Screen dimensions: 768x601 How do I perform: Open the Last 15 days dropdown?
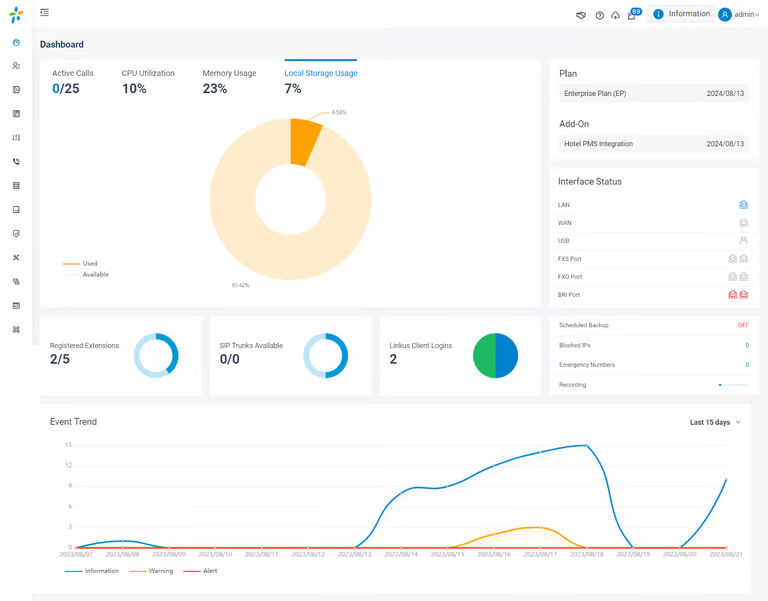pos(715,422)
